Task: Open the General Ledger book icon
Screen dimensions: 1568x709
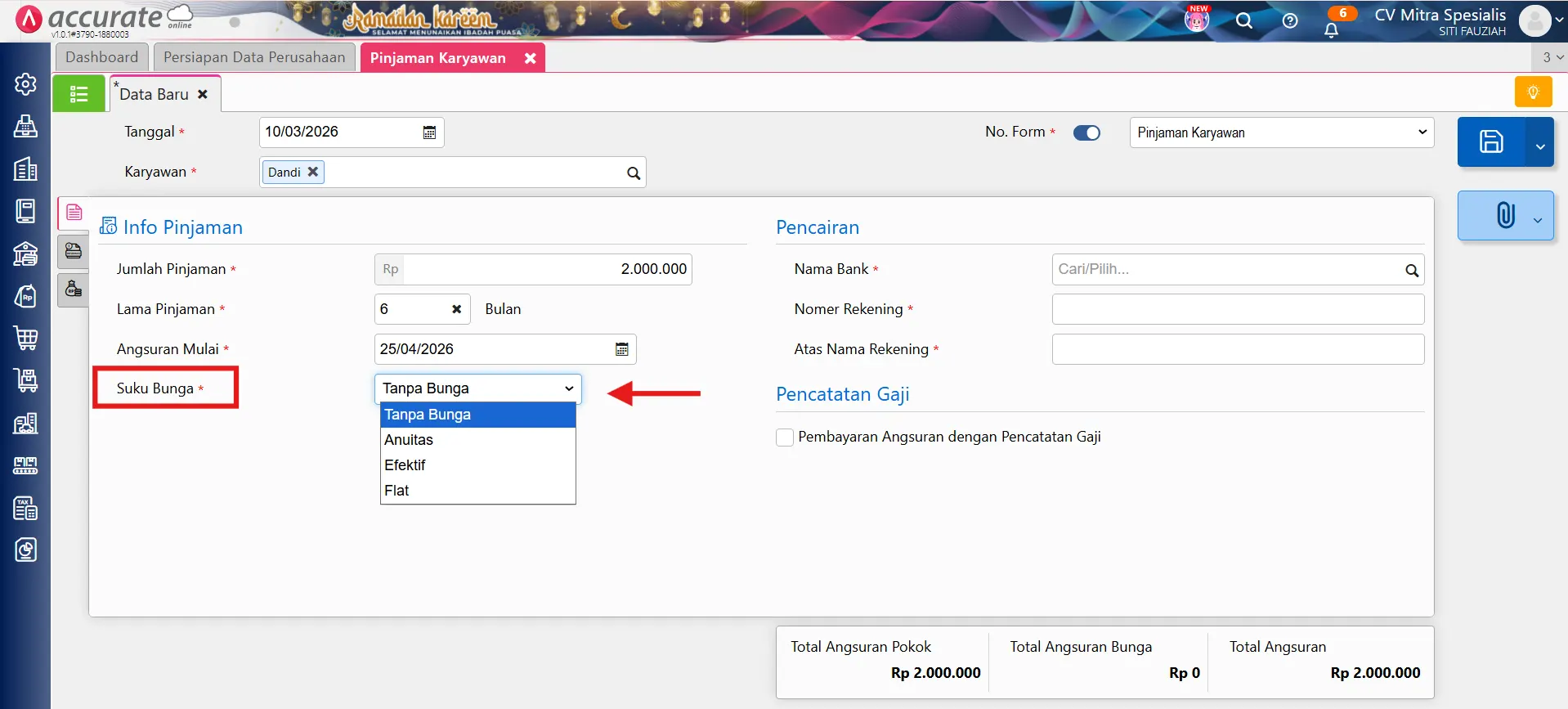Action: pos(25,211)
